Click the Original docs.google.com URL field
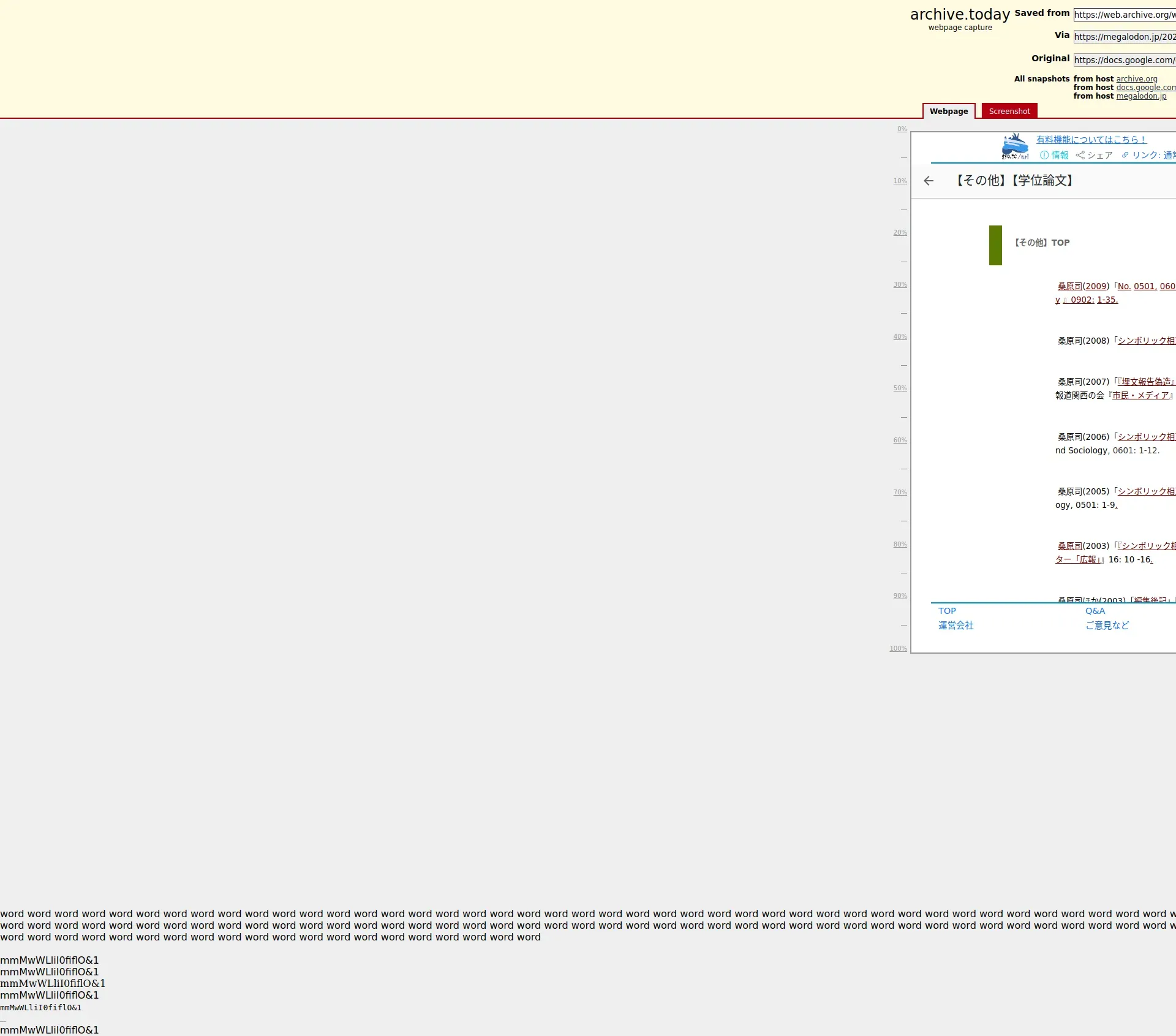Image resolution: width=1176 pixels, height=1036 pixels. [x=1124, y=60]
